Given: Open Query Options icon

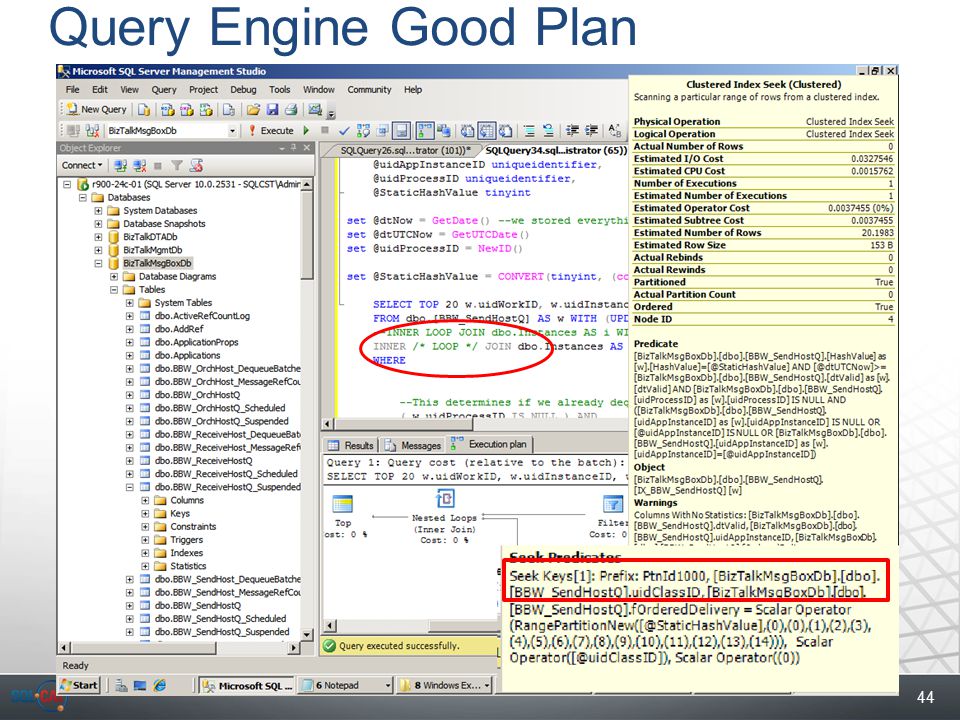Looking at the screenshot, I should [x=383, y=130].
